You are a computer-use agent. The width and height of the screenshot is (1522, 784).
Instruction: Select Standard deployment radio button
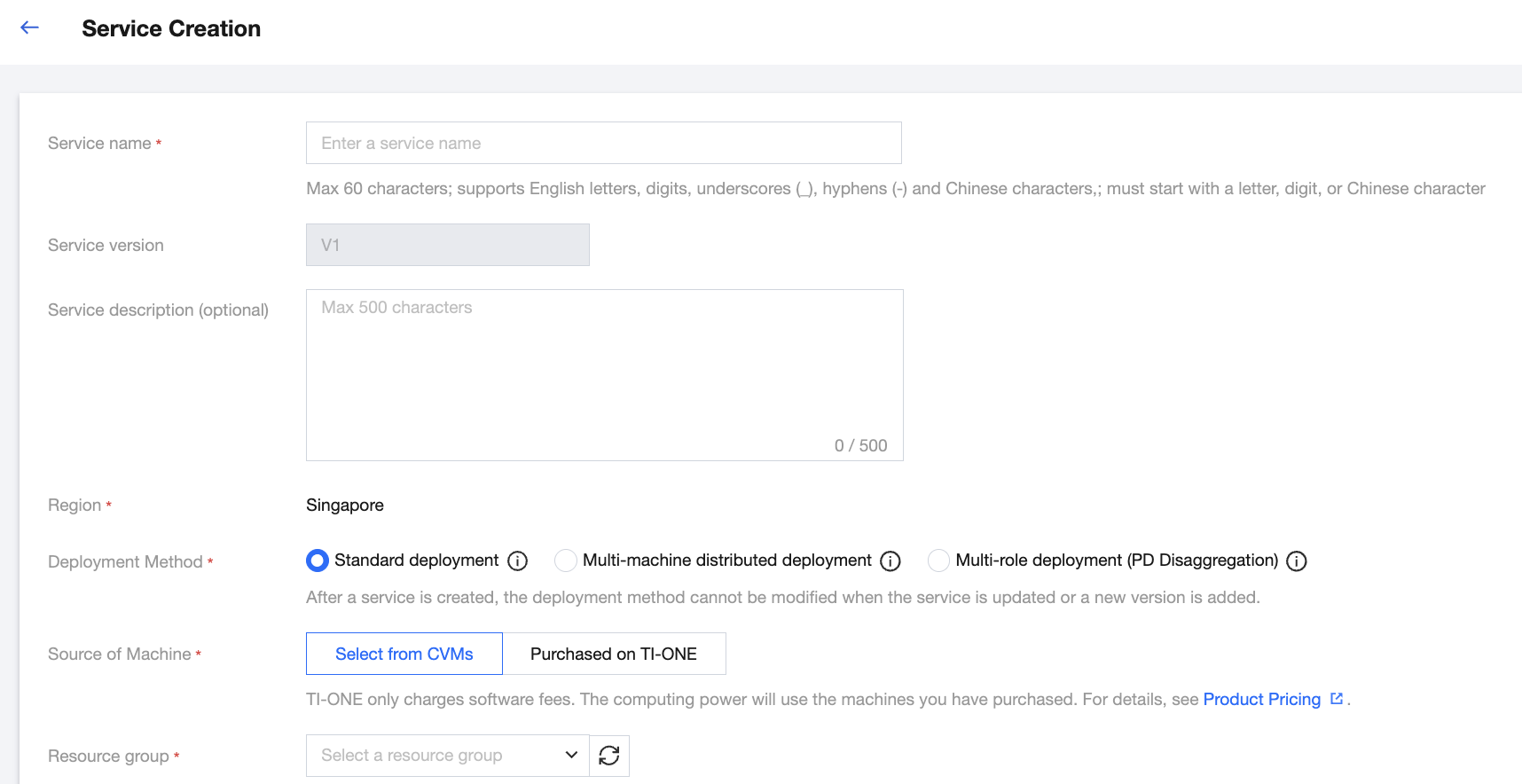[x=318, y=561]
